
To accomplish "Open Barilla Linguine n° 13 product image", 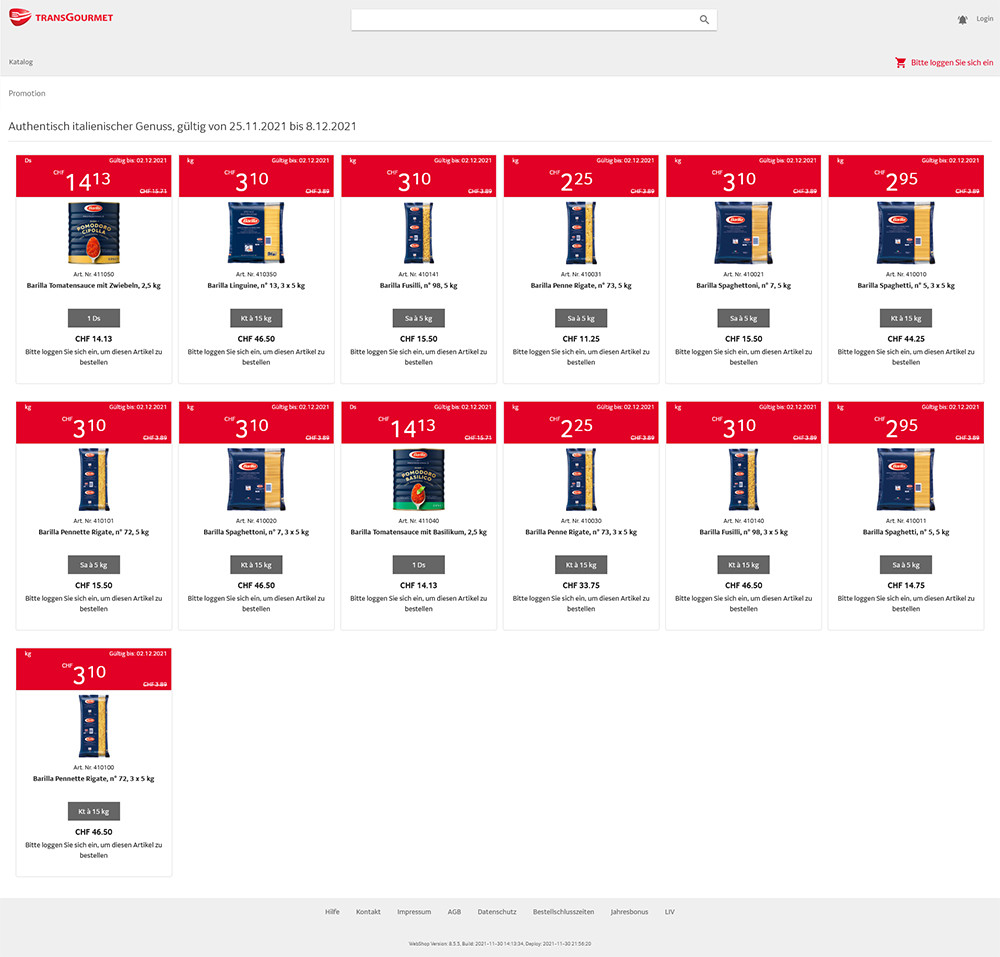I will point(256,233).
